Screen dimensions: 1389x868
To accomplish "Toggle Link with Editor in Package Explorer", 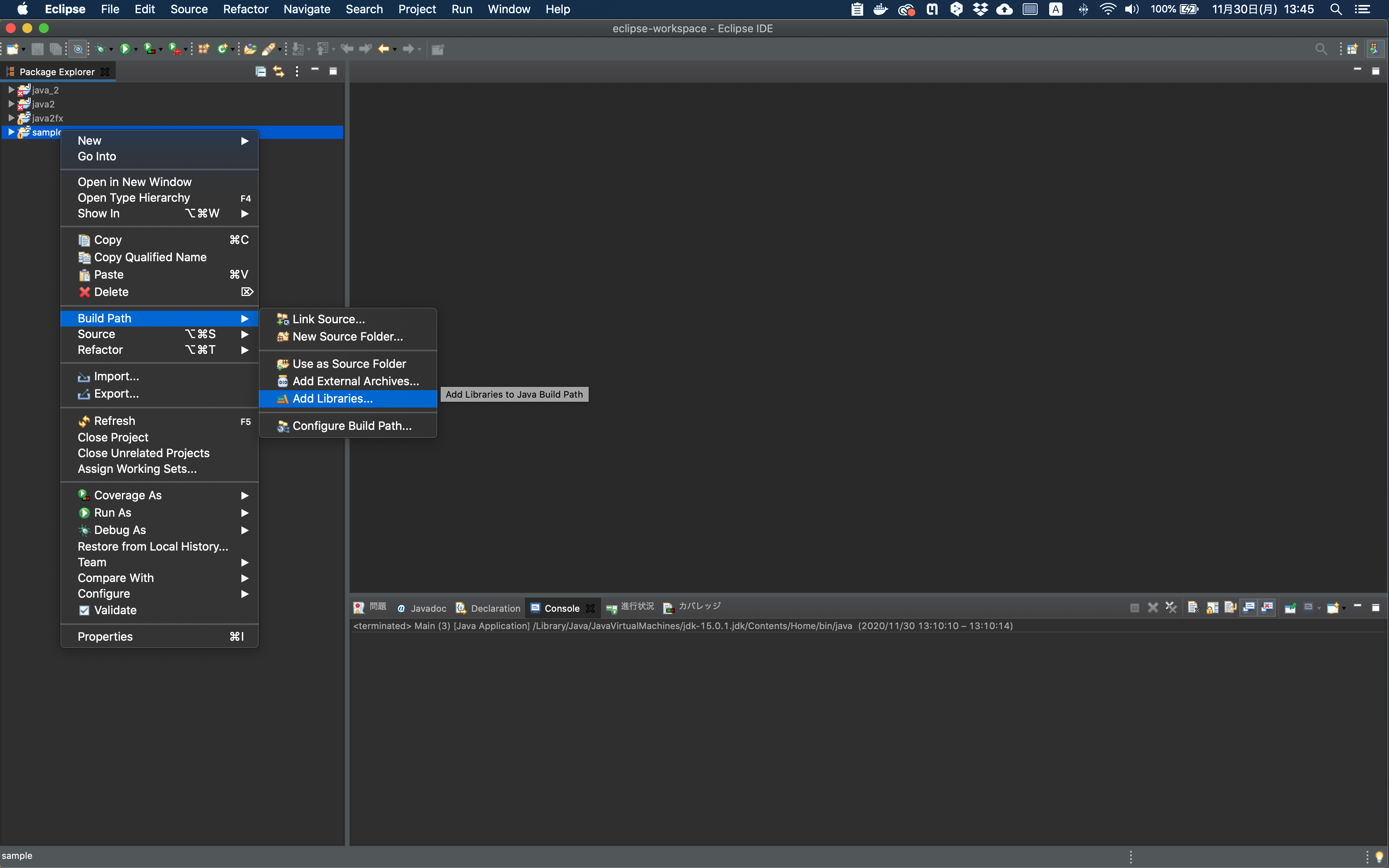I will 278,71.
